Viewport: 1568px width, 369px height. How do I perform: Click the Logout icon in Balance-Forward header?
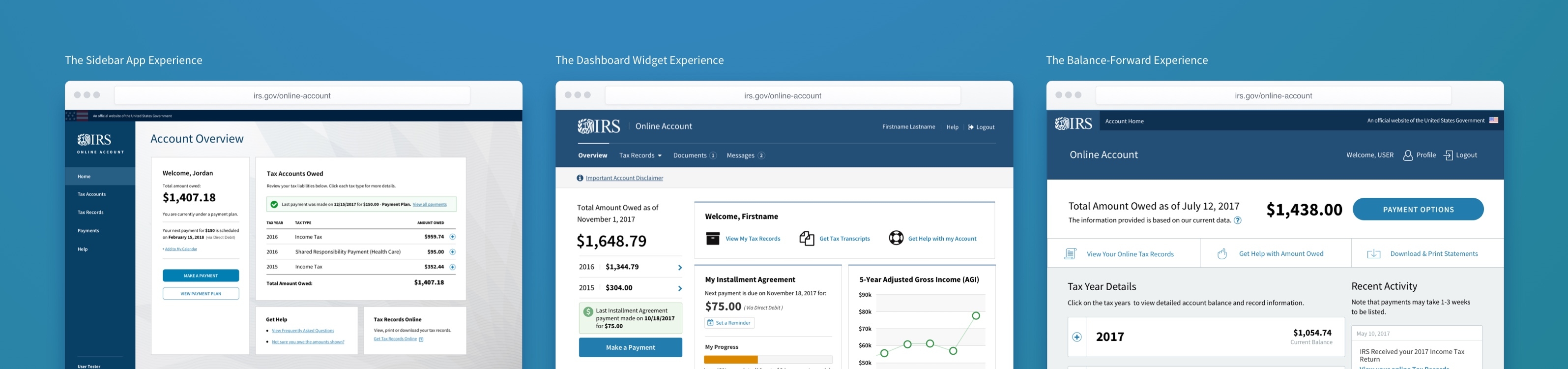pyautogui.click(x=1448, y=155)
